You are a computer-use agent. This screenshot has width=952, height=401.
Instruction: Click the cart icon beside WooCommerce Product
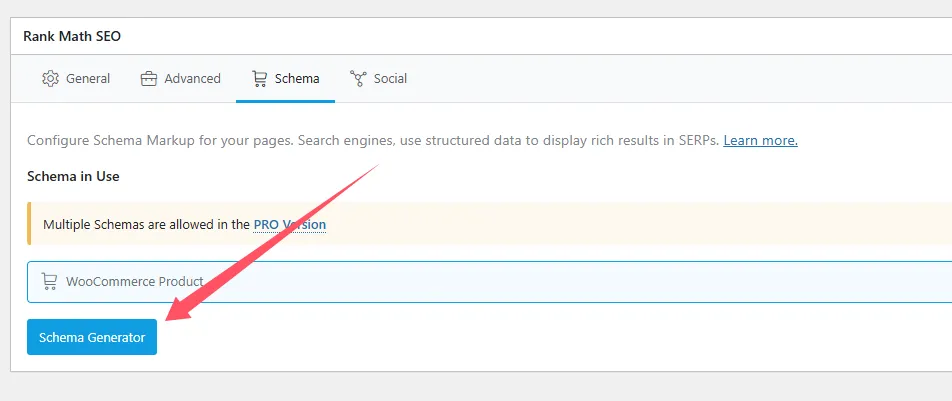[49, 281]
